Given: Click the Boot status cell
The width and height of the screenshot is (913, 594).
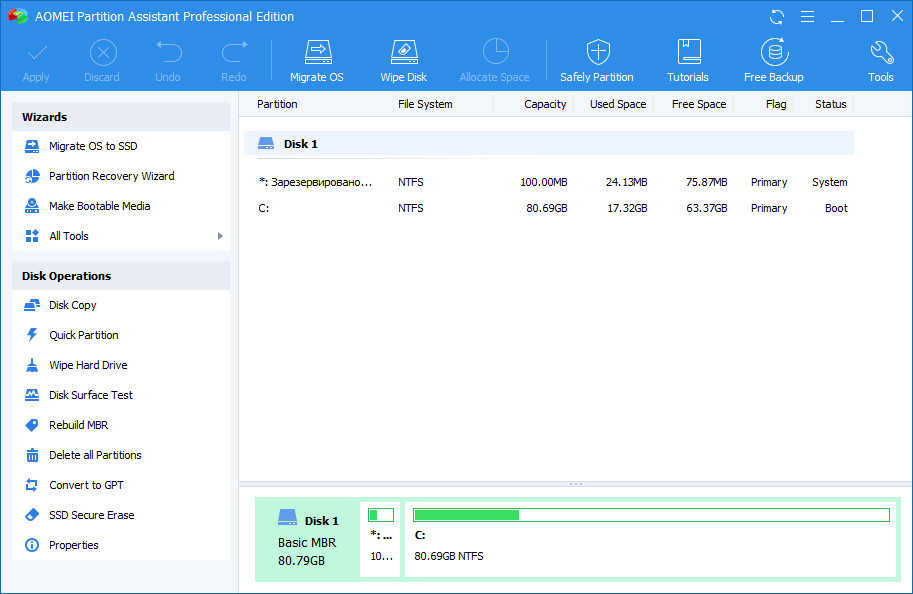Looking at the screenshot, I should (x=836, y=208).
